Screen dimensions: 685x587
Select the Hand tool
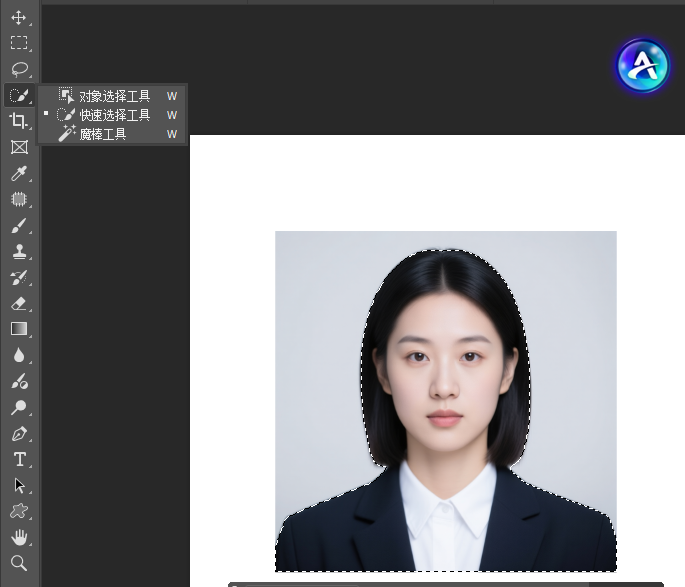[x=19, y=538]
